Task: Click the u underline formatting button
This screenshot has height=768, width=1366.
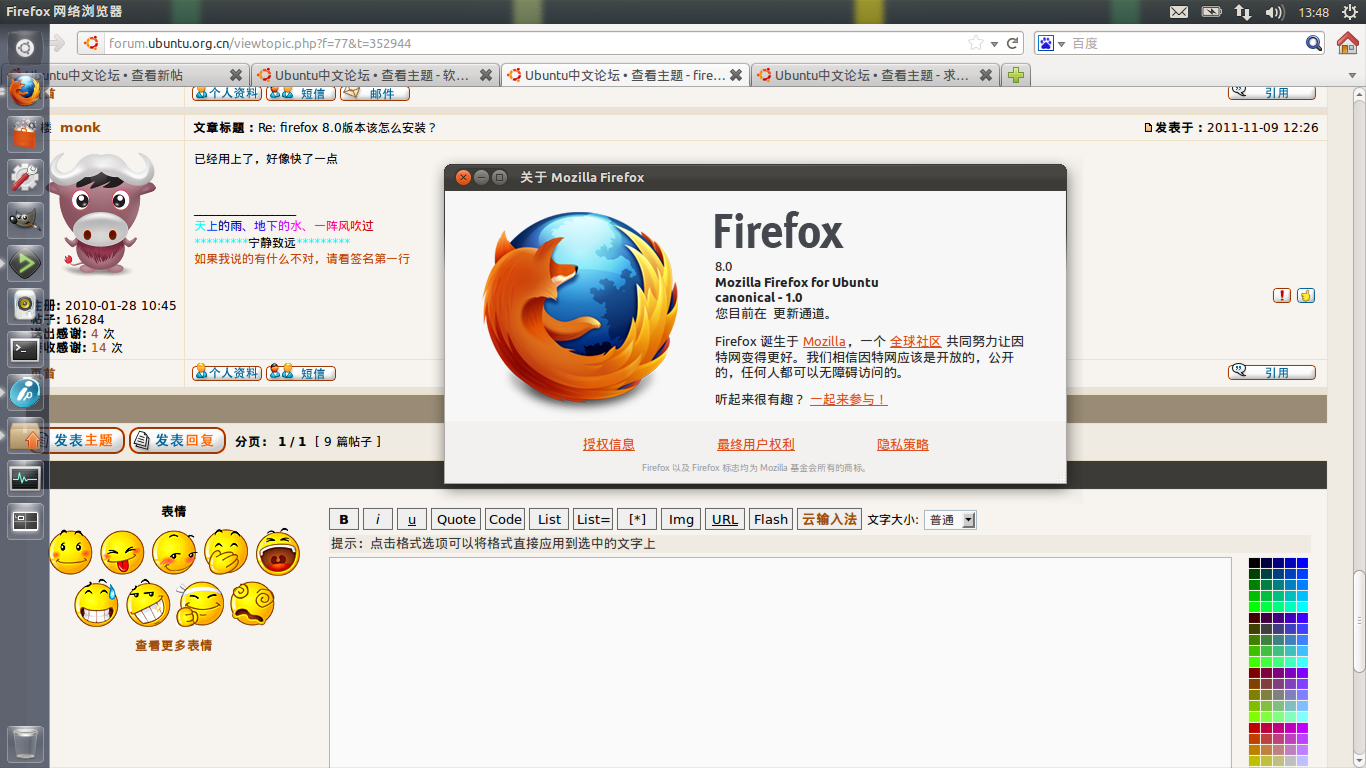Action: [x=412, y=519]
